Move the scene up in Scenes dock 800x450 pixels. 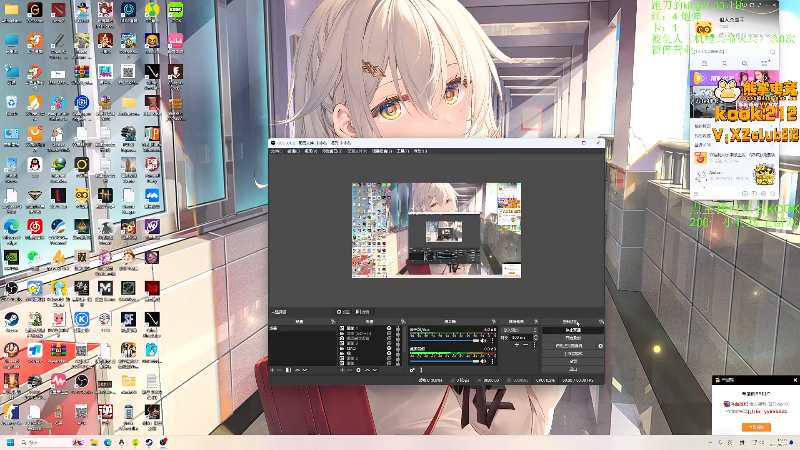click(x=297, y=370)
